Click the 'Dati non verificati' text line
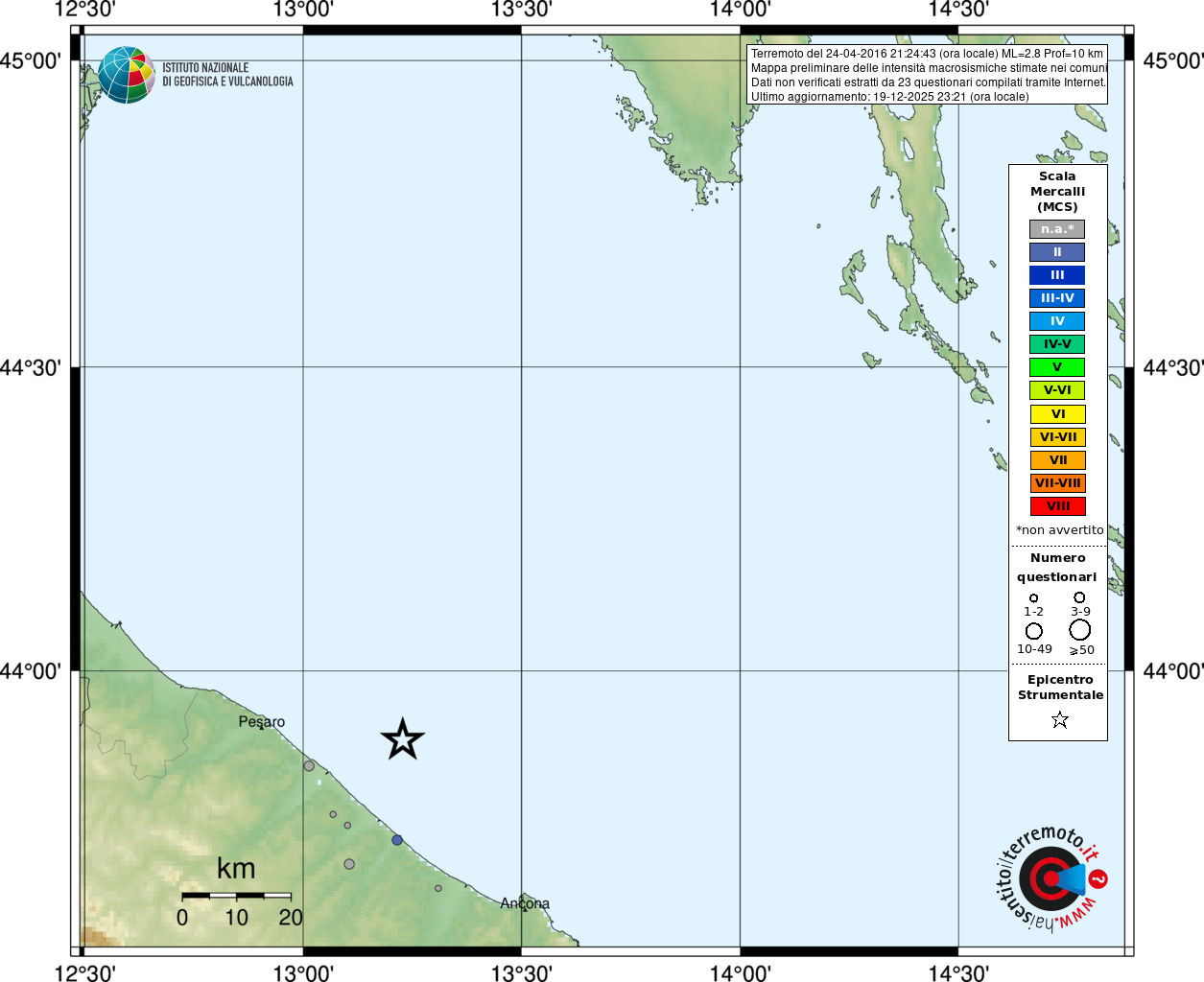This screenshot has height=982, width=1204. pos(928,82)
